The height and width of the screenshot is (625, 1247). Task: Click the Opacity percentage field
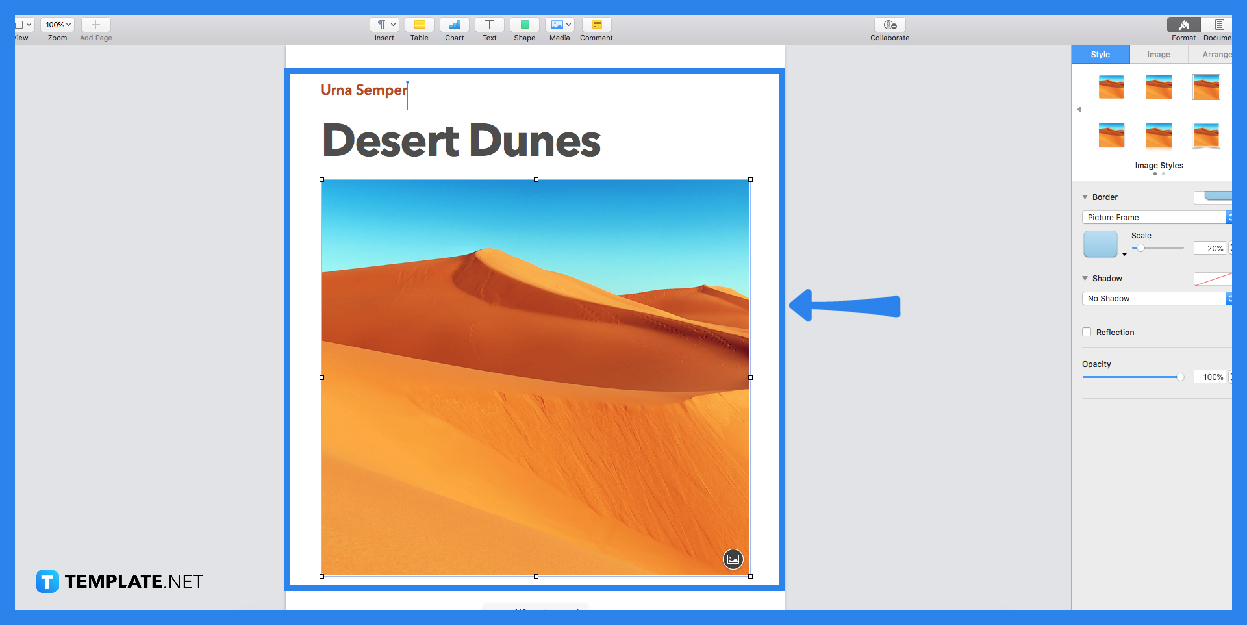1210,377
